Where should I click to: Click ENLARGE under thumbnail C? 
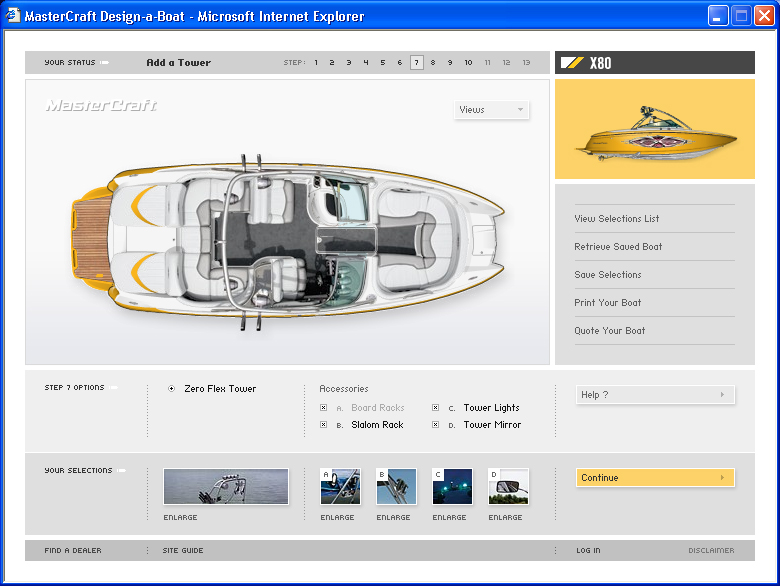[449, 517]
